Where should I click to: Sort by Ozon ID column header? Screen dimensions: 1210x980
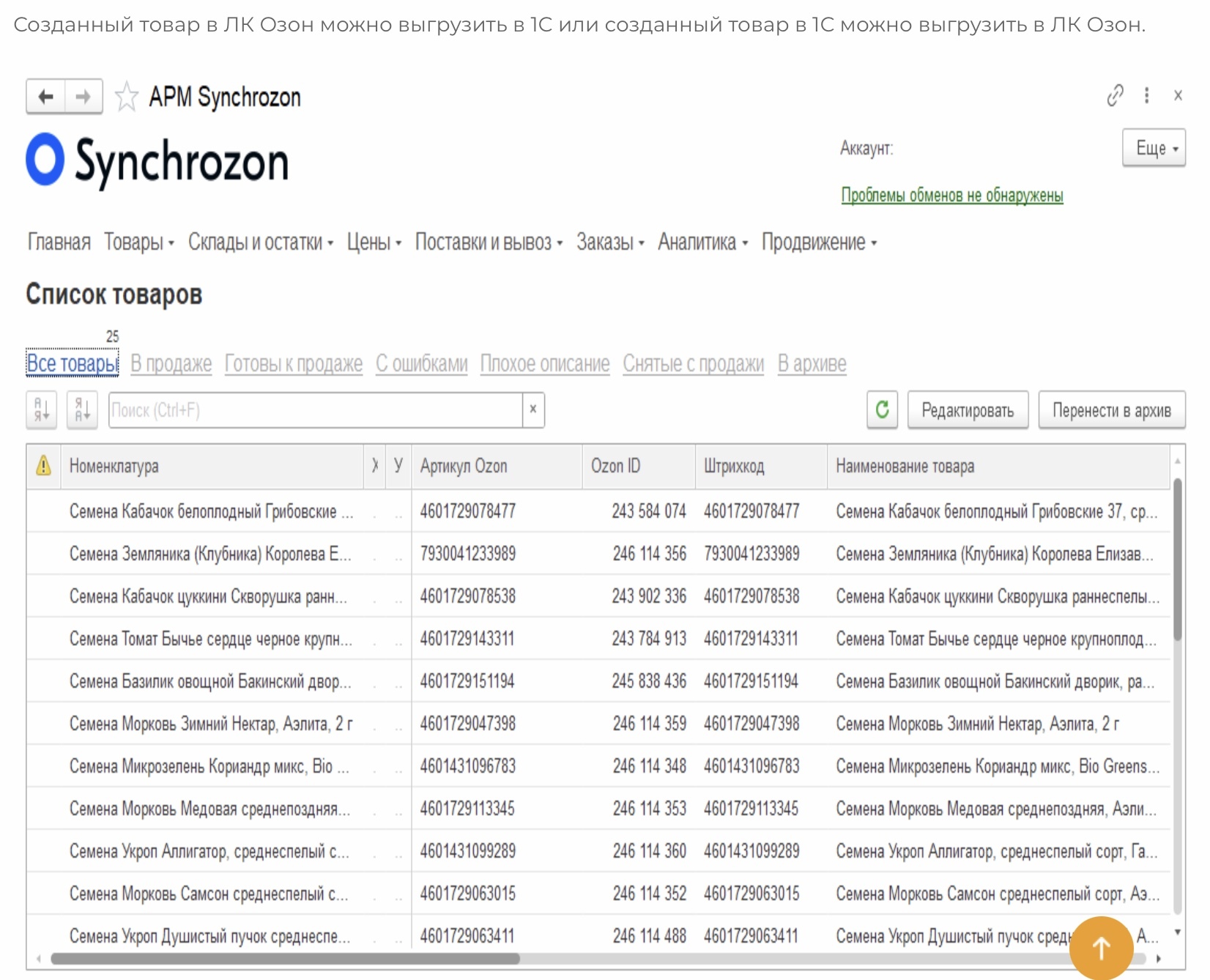639,466
